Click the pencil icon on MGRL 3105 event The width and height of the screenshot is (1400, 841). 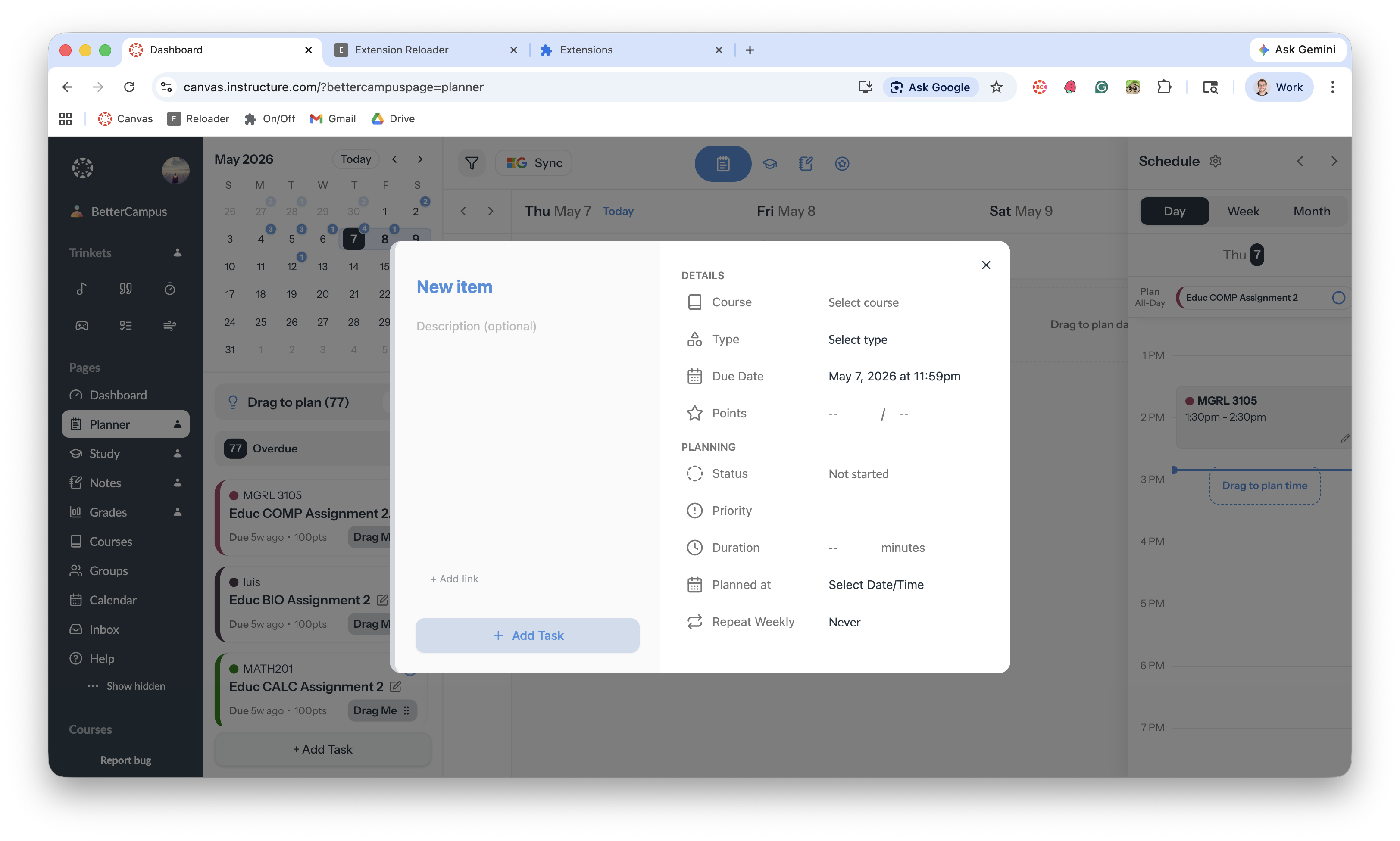tap(1345, 439)
